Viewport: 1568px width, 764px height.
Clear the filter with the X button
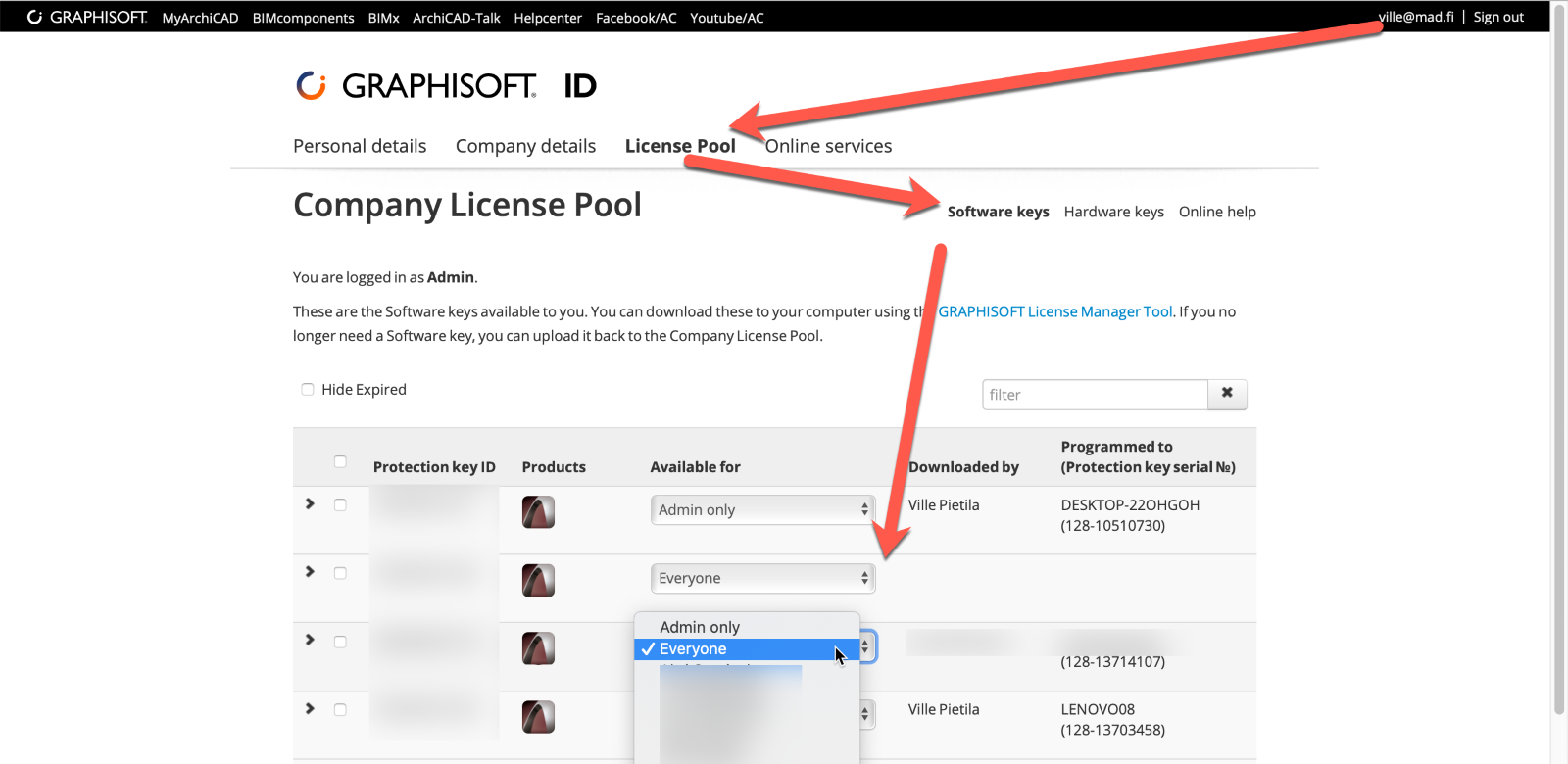coord(1227,394)
